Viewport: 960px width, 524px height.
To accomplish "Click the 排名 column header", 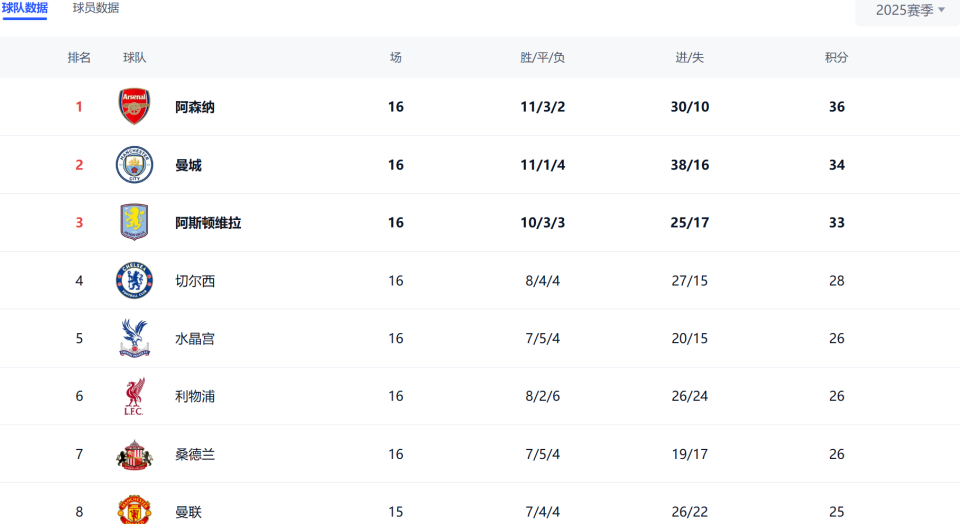I will click(x=79, y=58).
